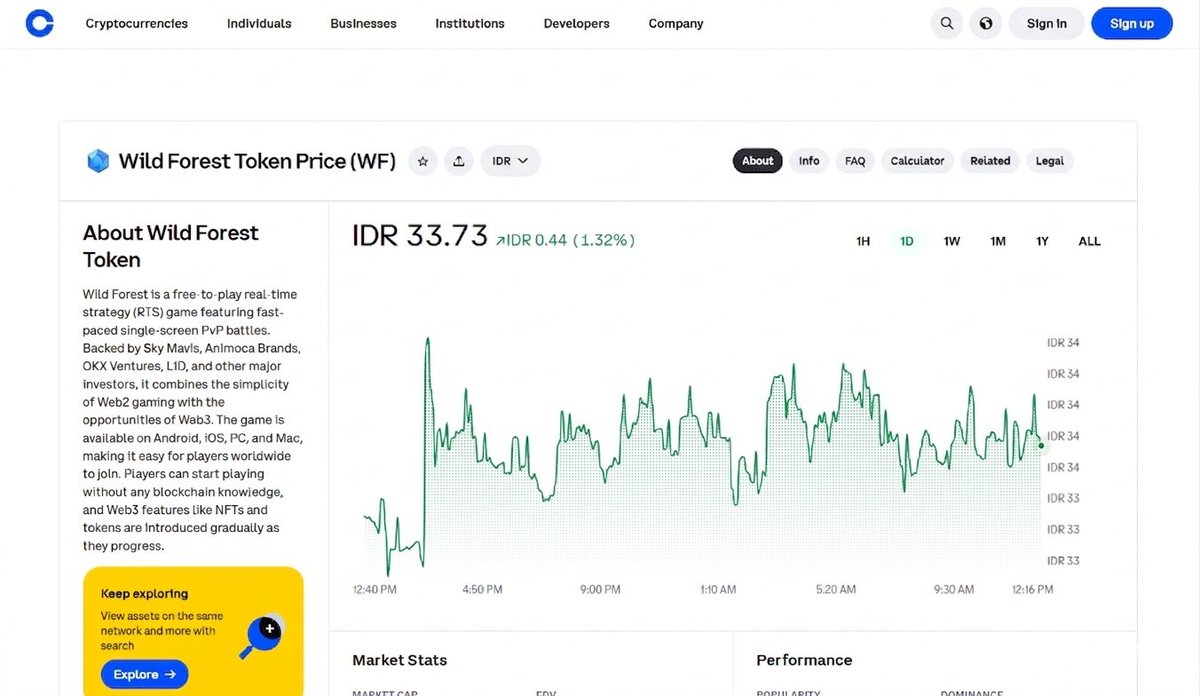
Task: Click the 4:50 PM axis label
Action: (x=482, y=590)
